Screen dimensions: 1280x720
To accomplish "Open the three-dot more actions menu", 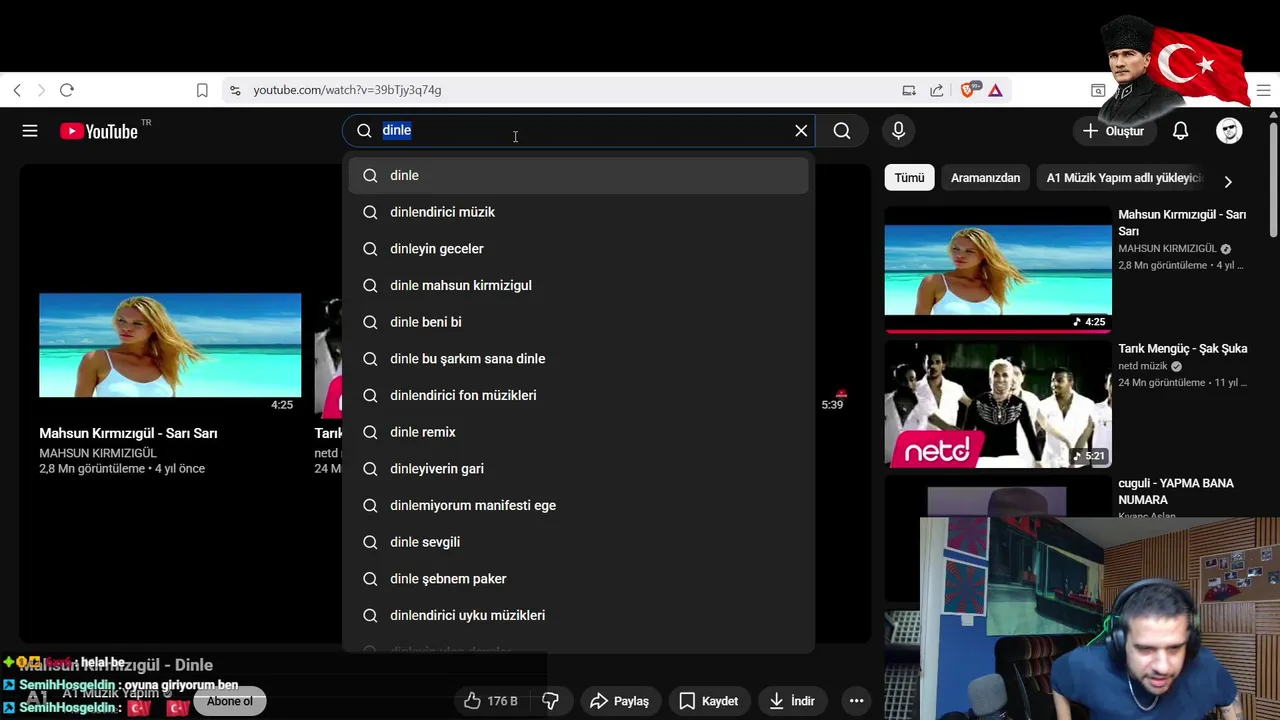I will tap(856, 701).
